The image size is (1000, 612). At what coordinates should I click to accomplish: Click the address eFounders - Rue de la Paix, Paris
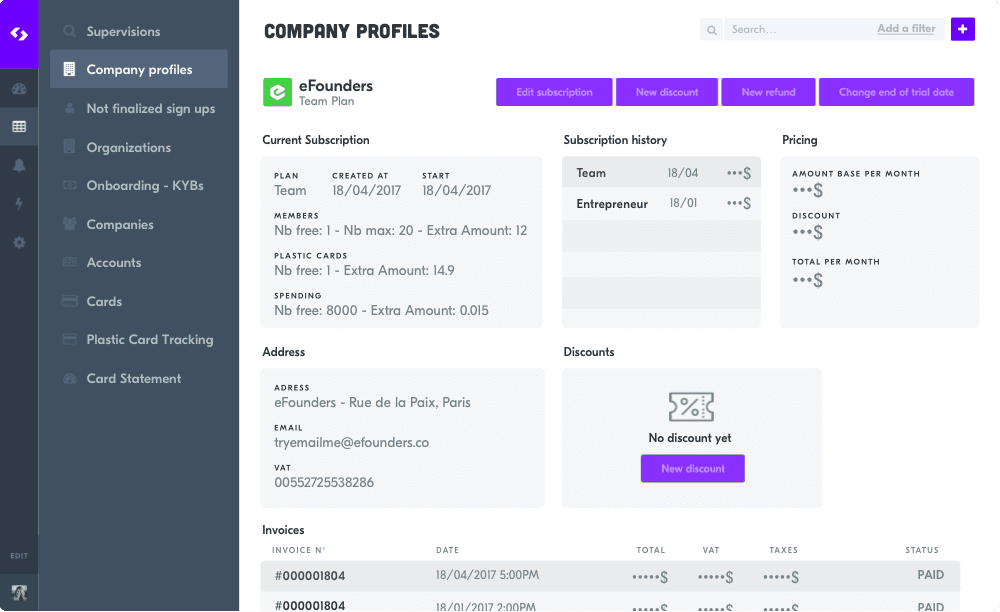[x=372, y=402]
